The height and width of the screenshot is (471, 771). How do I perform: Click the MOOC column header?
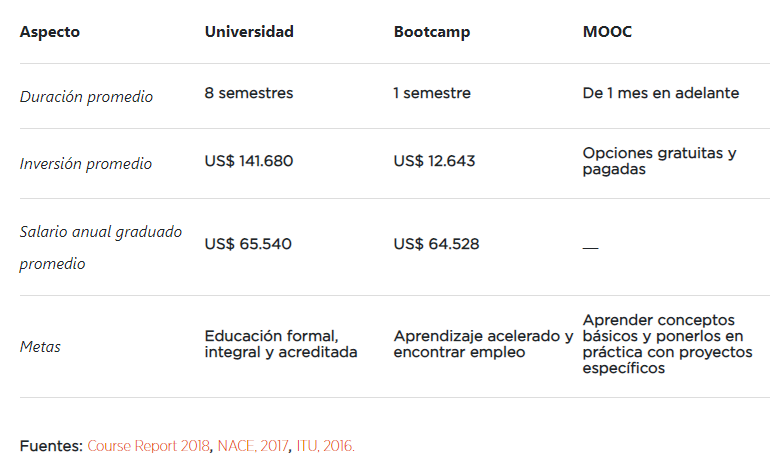607,32
